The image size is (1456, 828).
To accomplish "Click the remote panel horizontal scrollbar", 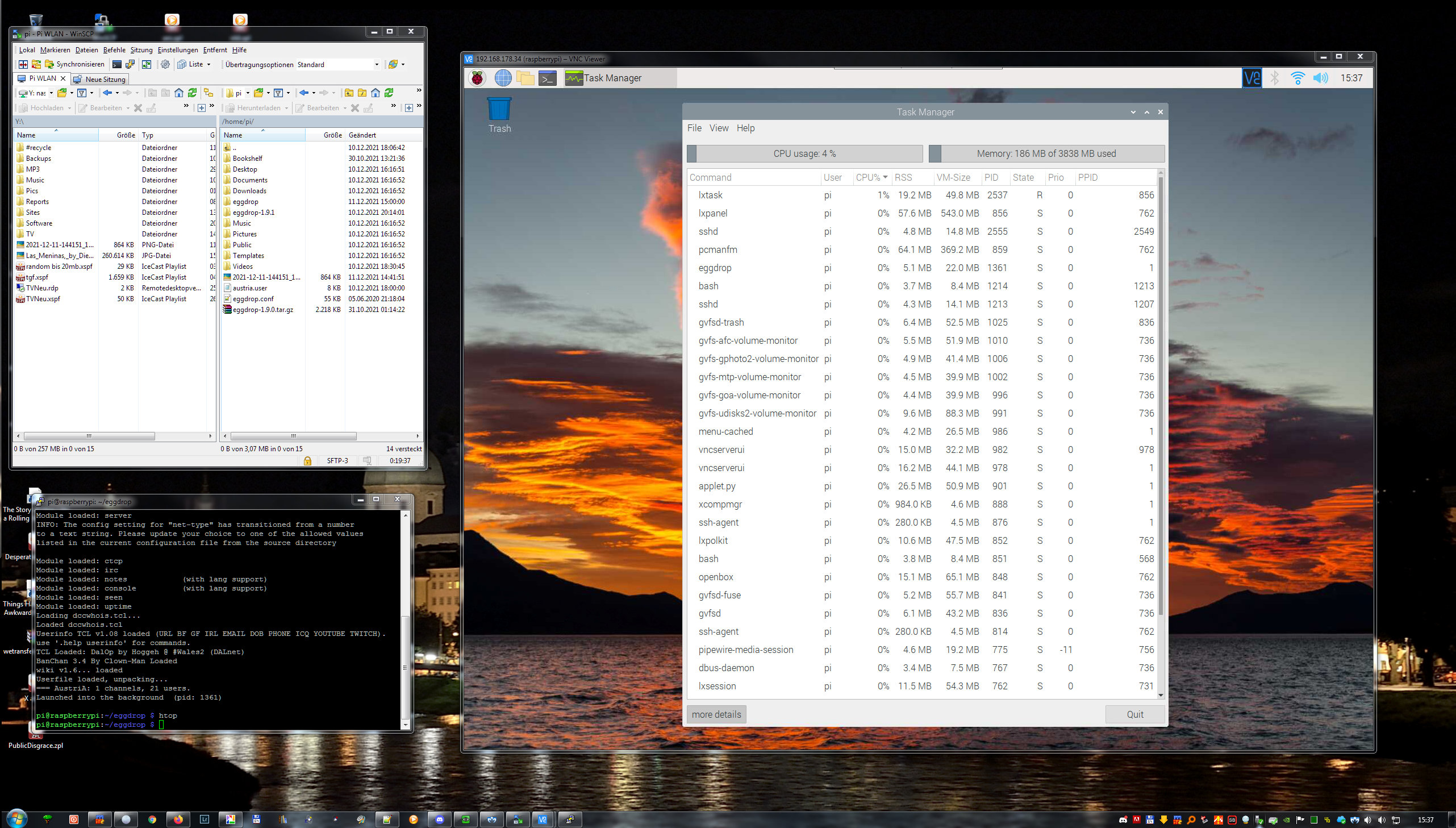I will pos(294,436).
